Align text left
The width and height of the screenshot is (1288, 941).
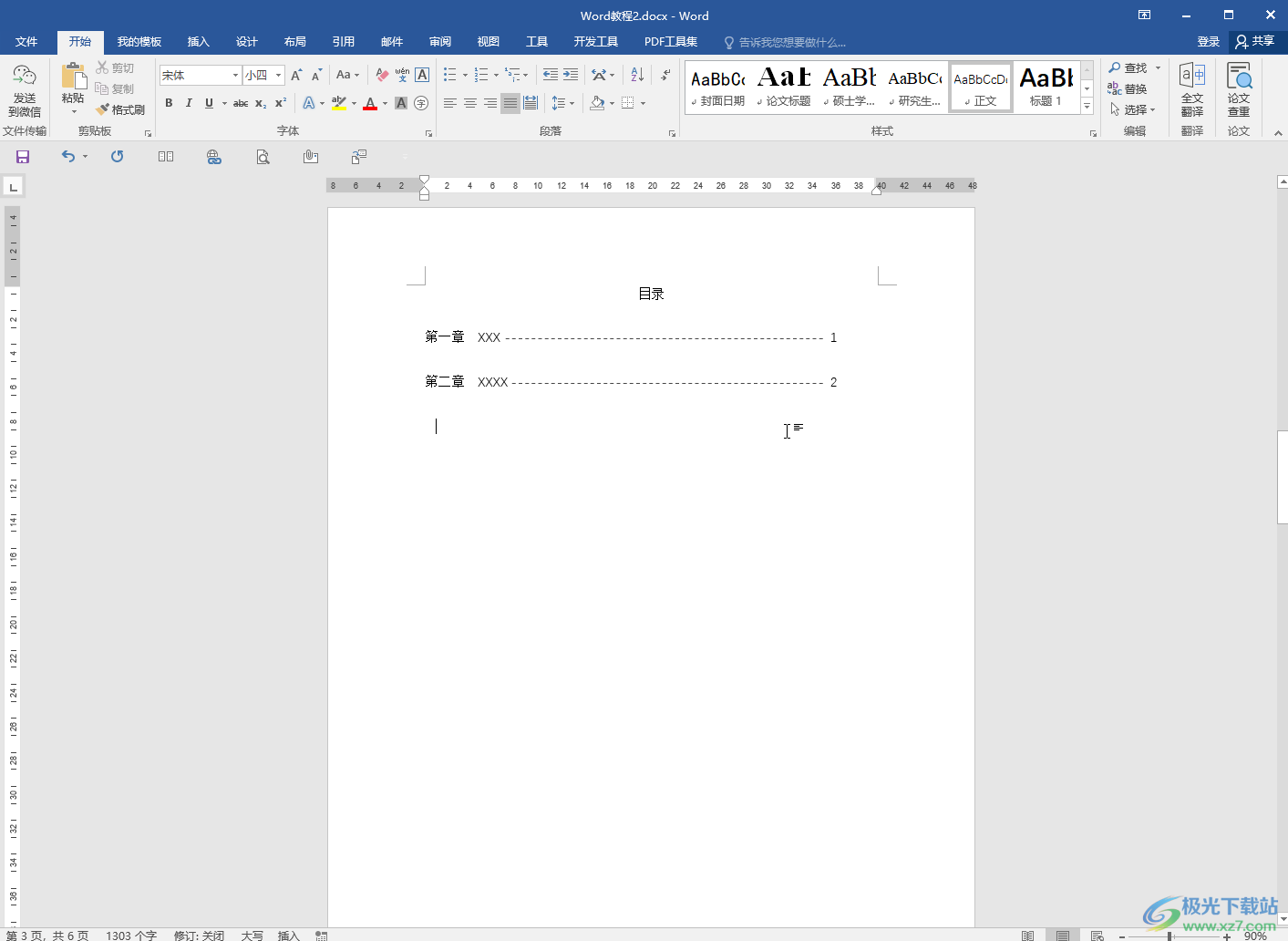point(450,103)
